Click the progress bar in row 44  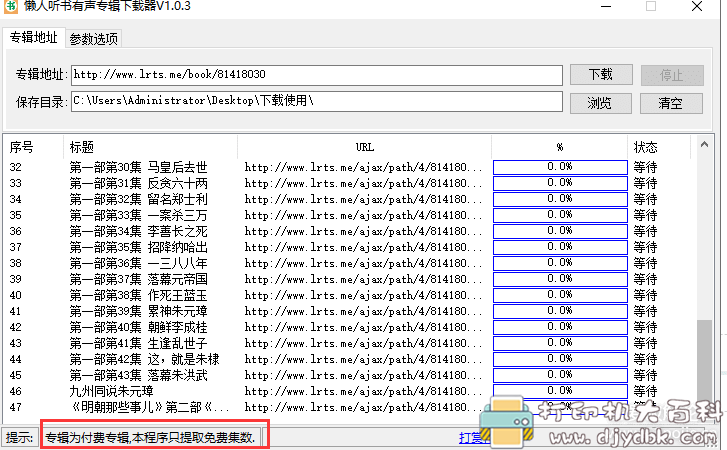[x=560, y=359]
